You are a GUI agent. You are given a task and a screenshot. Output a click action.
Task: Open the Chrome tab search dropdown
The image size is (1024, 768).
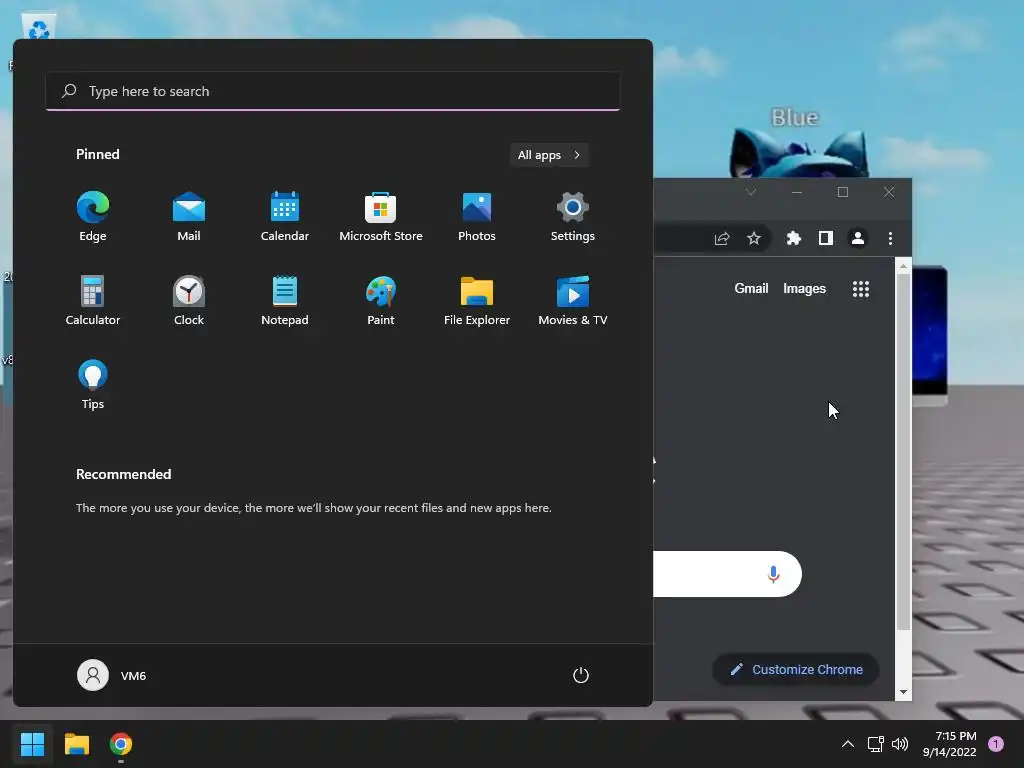751,192
